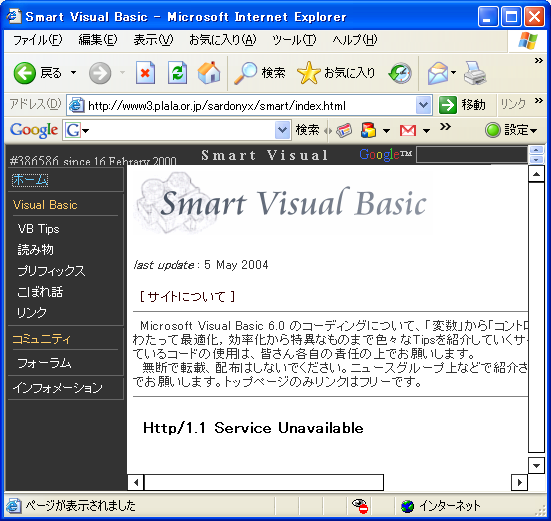Expand the Google toolbar overflow chevron
Image resolution: width=551 pixels, height=521 pixels.
pyautogui.click(x=445, y=126)
